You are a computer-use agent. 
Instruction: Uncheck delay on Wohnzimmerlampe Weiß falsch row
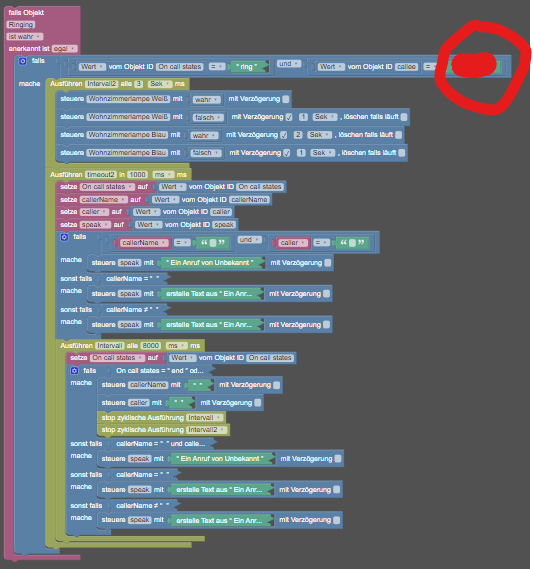point(289,117)
